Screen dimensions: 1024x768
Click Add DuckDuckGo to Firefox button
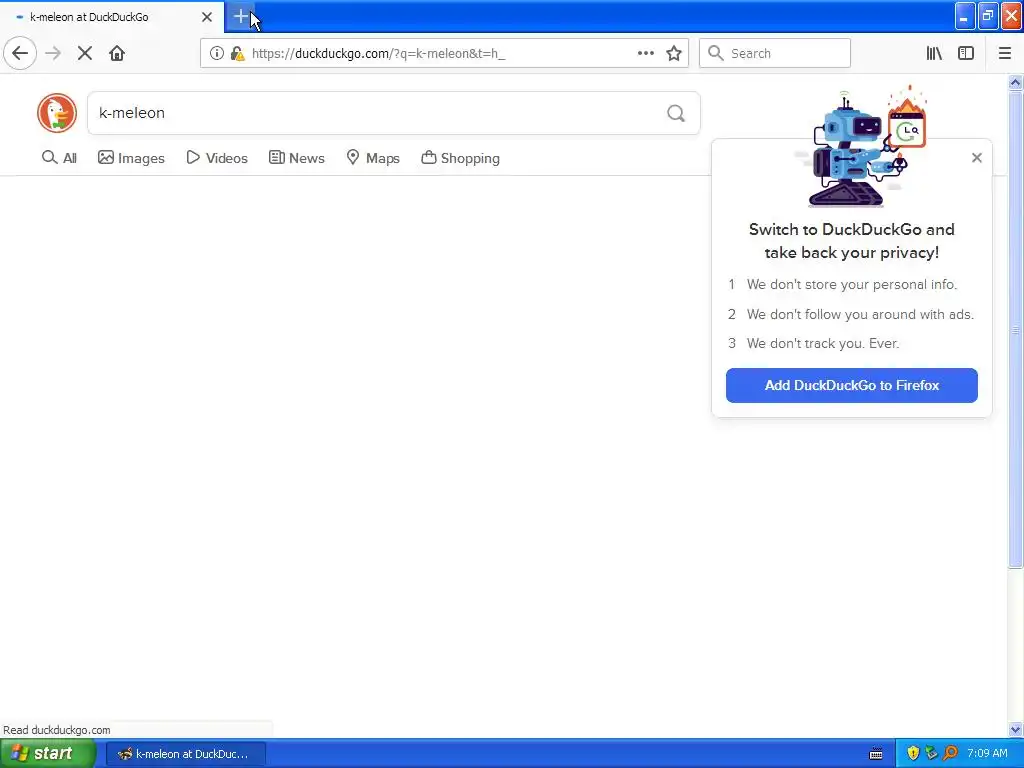point(852,385)
